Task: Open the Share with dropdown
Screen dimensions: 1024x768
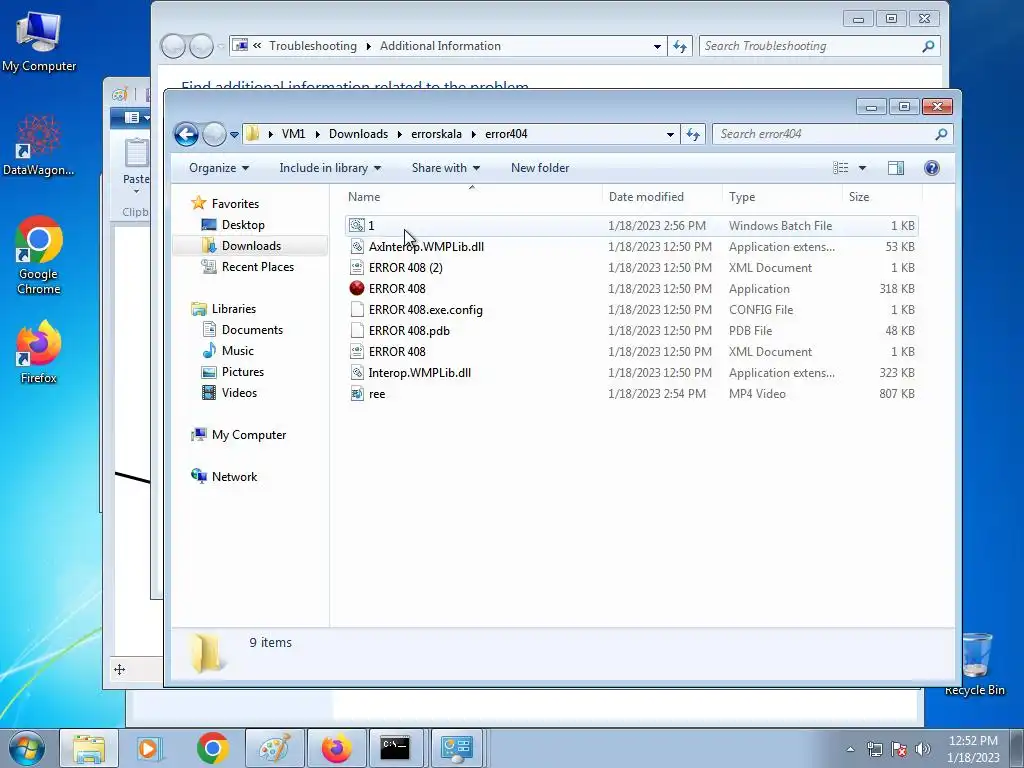Action: [x=445, y=168]
